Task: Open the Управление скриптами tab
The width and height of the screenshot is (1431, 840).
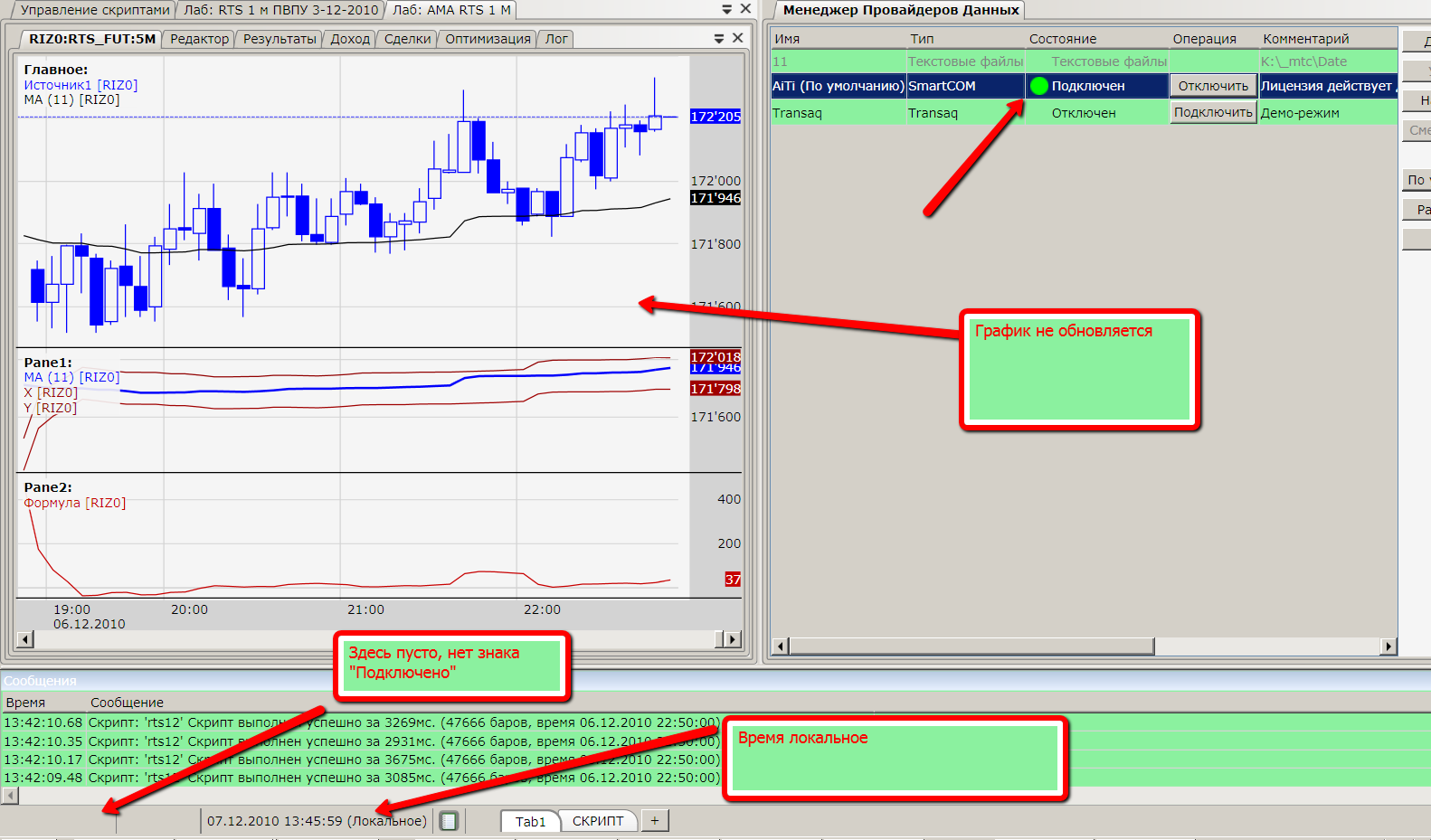Action: click(95, 10)
